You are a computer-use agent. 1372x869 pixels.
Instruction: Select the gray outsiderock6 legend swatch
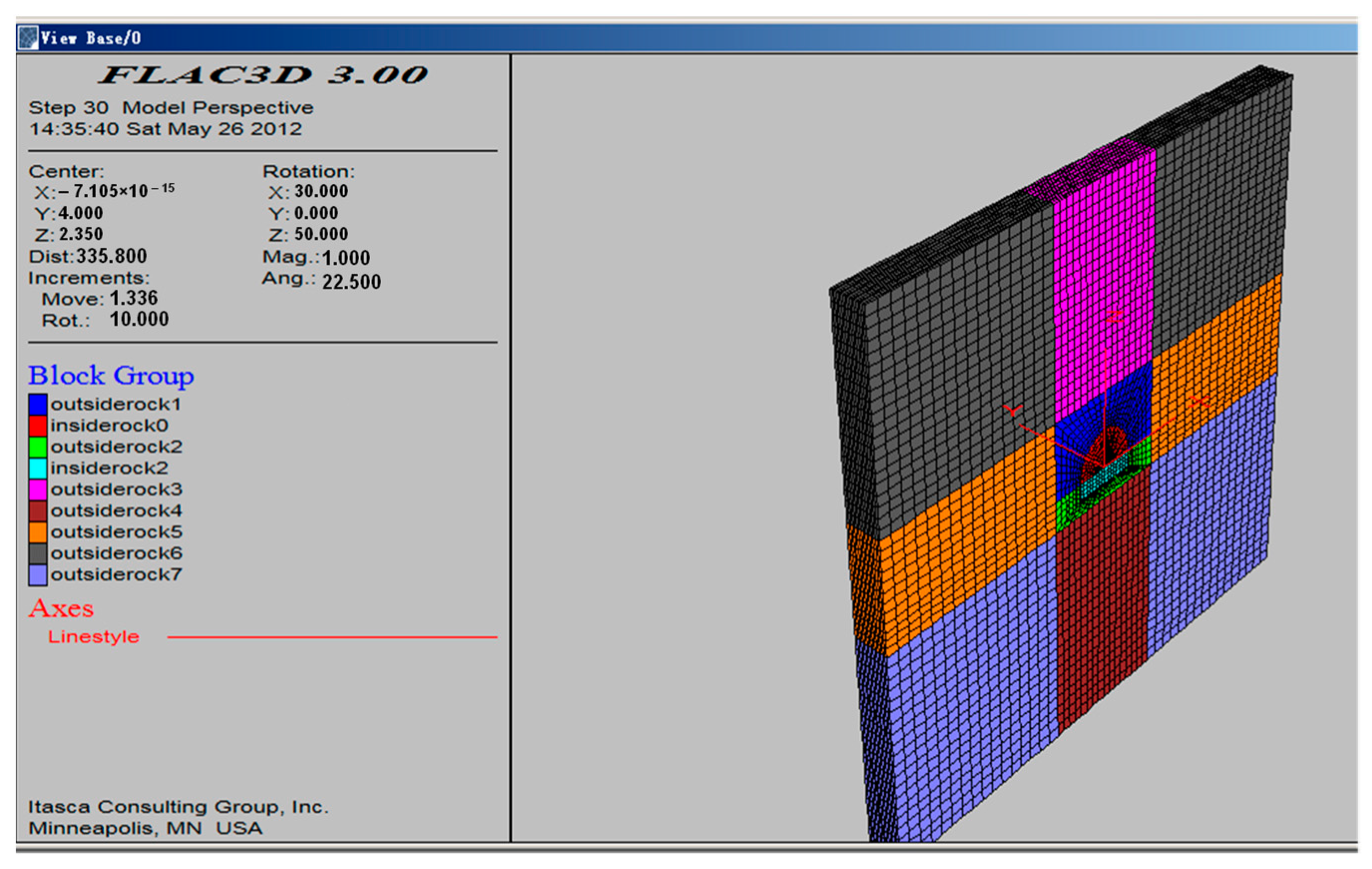[x=37, y=553]
